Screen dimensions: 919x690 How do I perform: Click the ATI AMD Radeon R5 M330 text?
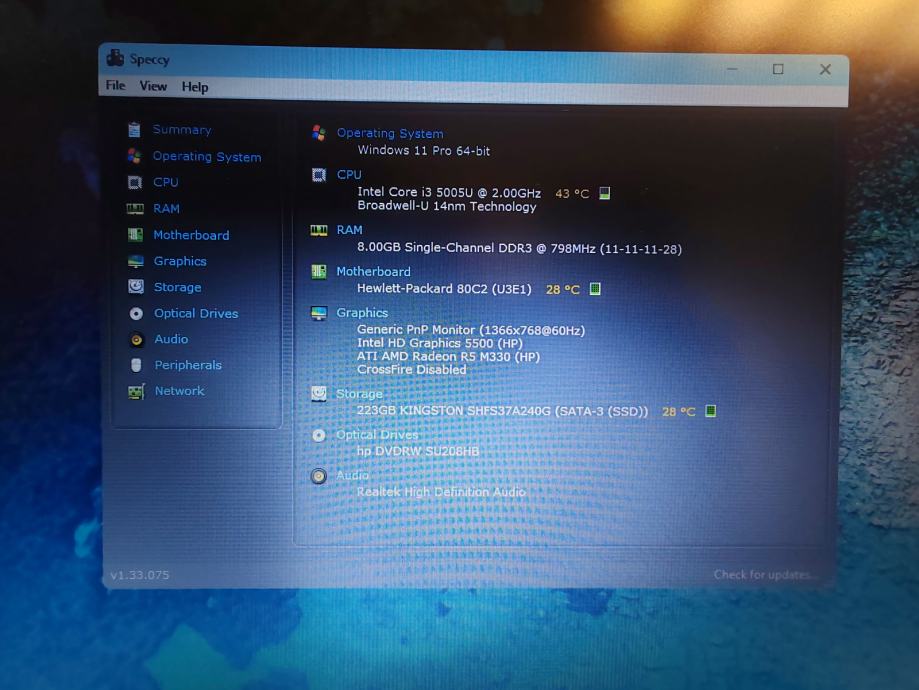pyautogui.click(x=448, y=356)
